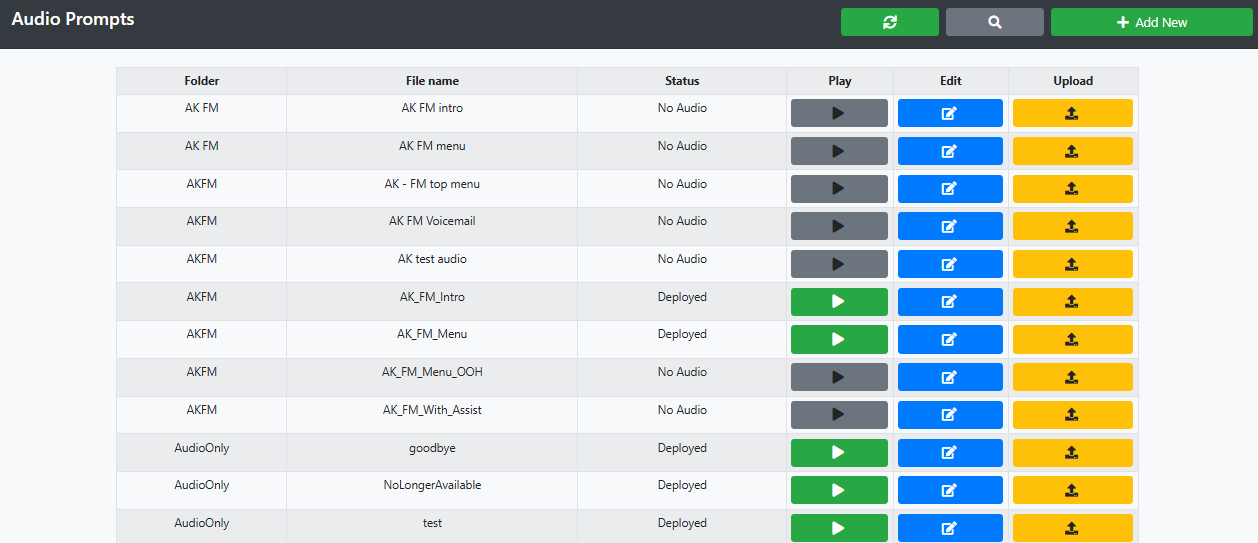Screen dimensions: 1258x543
Task: Play the AK FM Voicemail prompt
Action: pyautogui.click(x=839, y=226)
